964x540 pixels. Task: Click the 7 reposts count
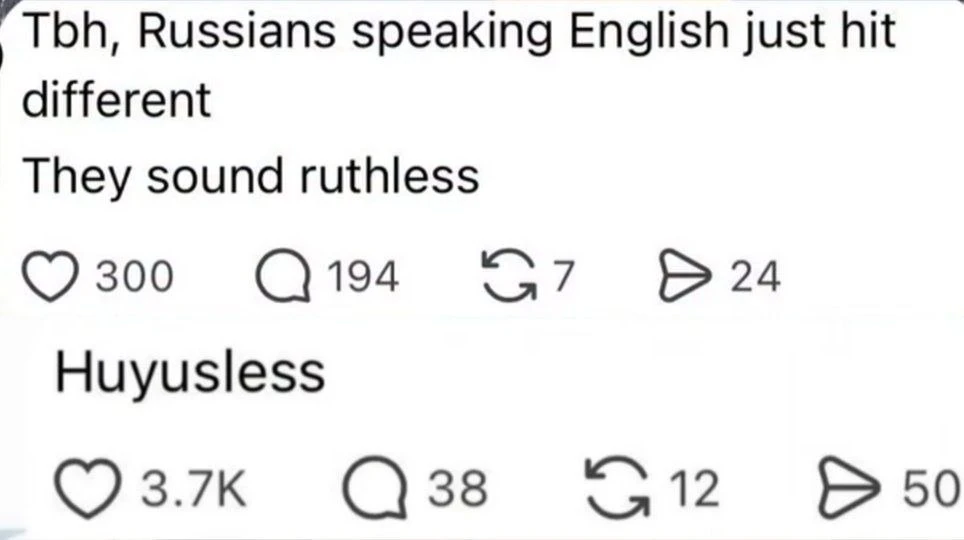pos(563,276)
